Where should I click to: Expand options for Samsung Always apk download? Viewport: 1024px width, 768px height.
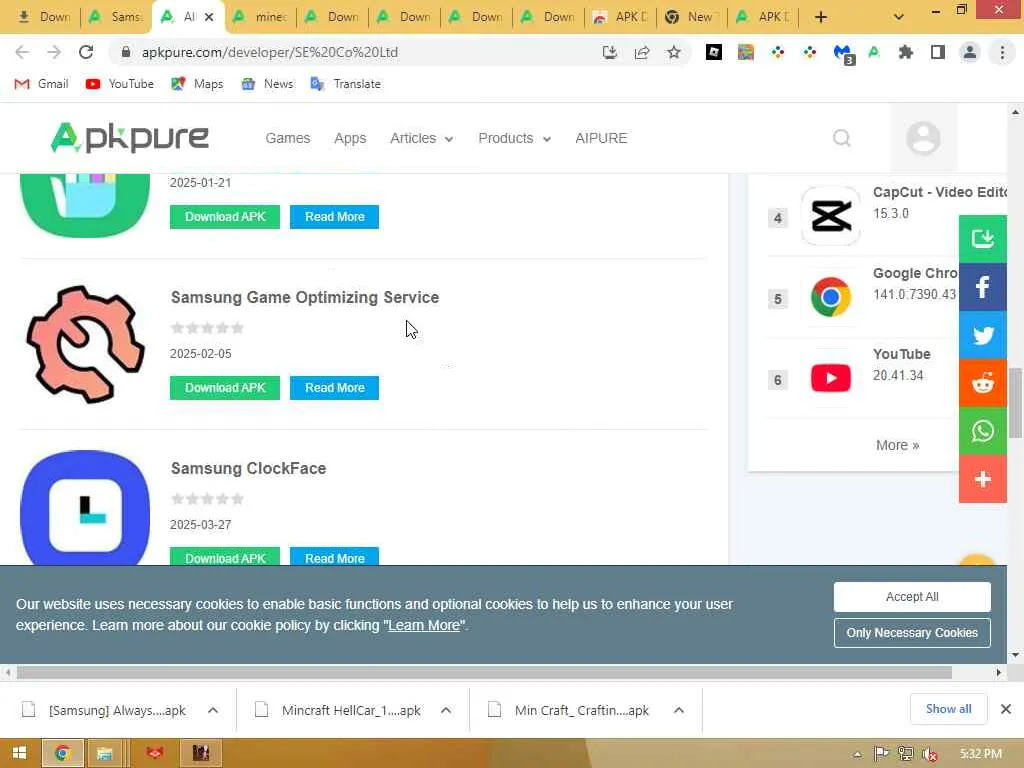click(x=213, y=711)
